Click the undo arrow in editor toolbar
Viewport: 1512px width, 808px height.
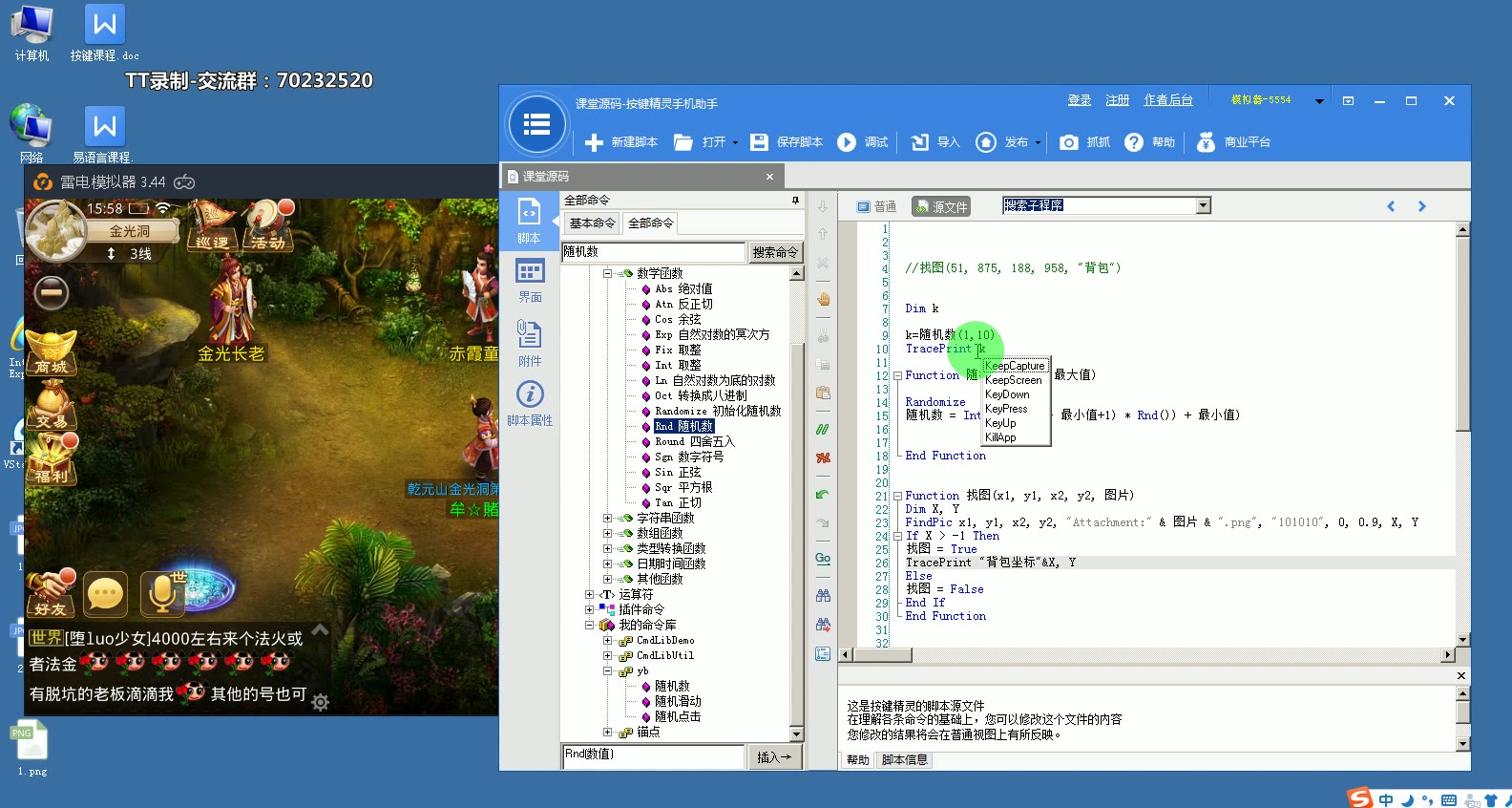pyautogui.click(x=823, y=495)
